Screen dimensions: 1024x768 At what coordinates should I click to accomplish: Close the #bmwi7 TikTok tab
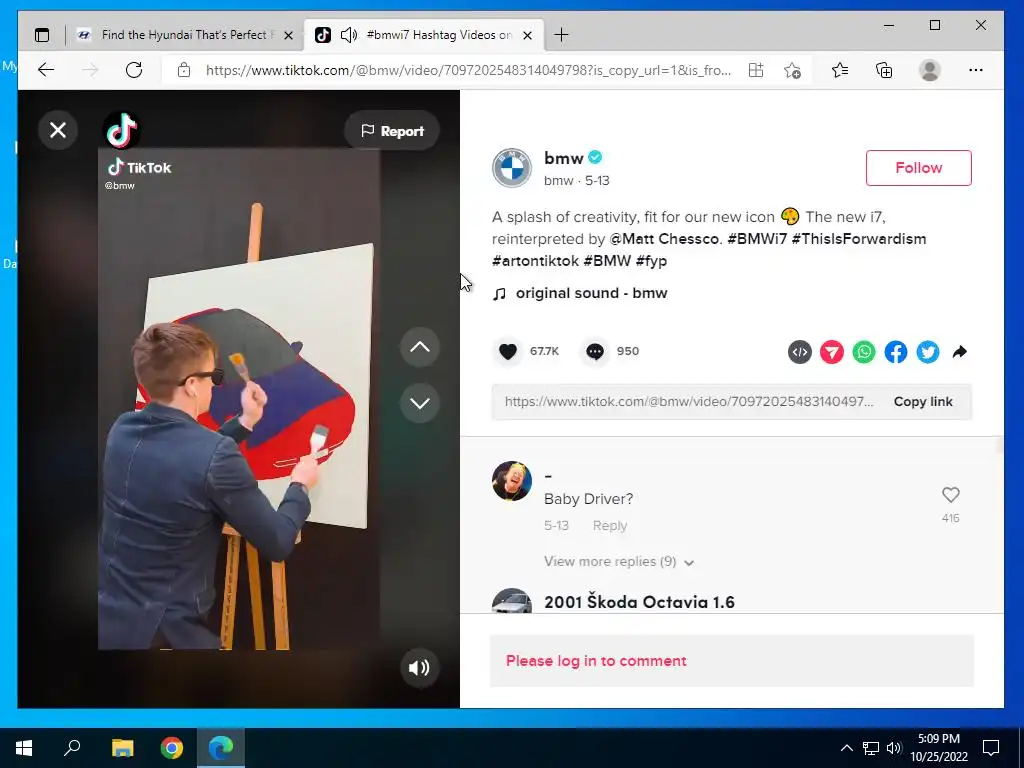click(528, 35)
